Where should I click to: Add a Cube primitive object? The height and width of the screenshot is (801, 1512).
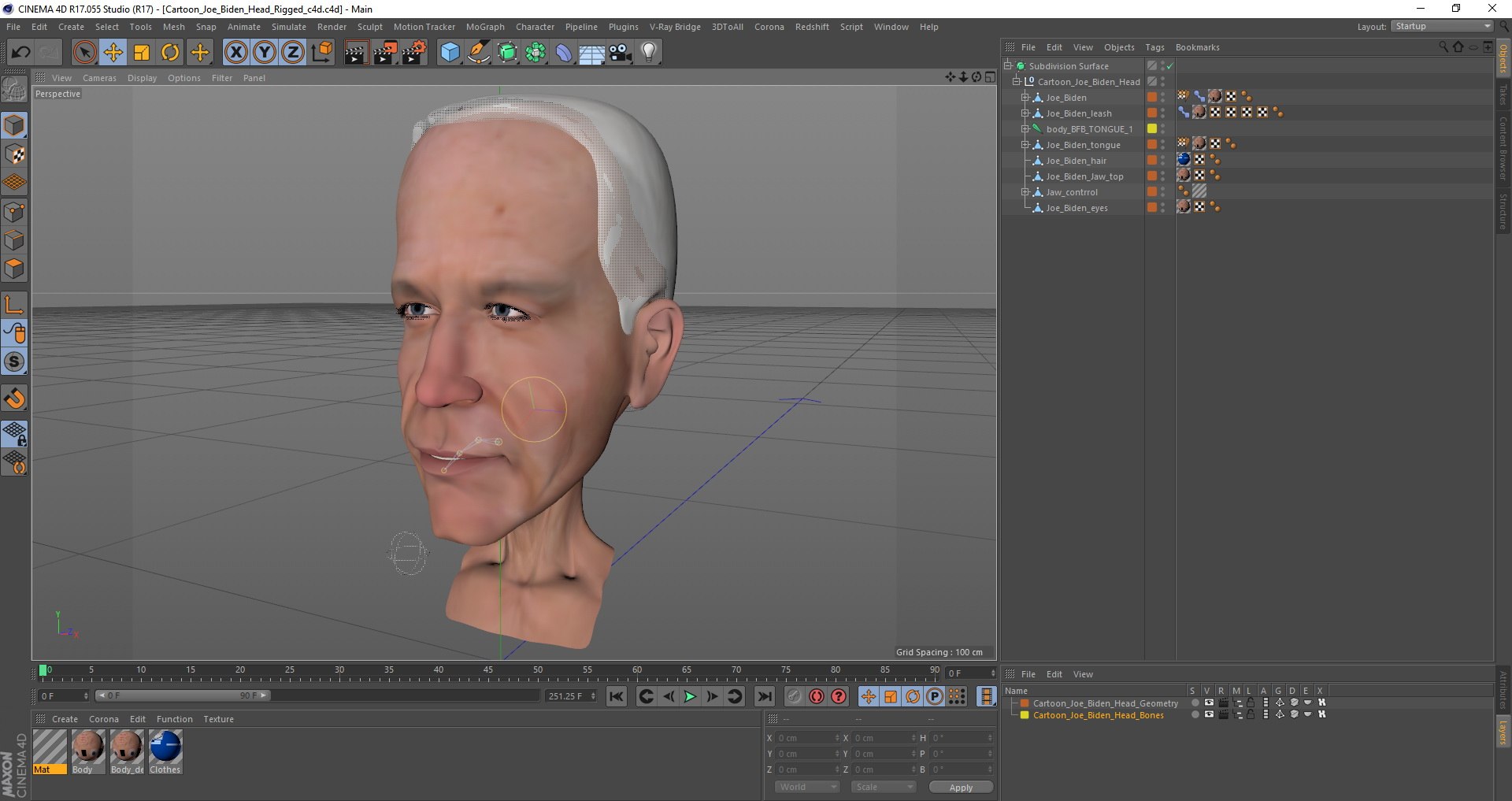coord(450,53)
